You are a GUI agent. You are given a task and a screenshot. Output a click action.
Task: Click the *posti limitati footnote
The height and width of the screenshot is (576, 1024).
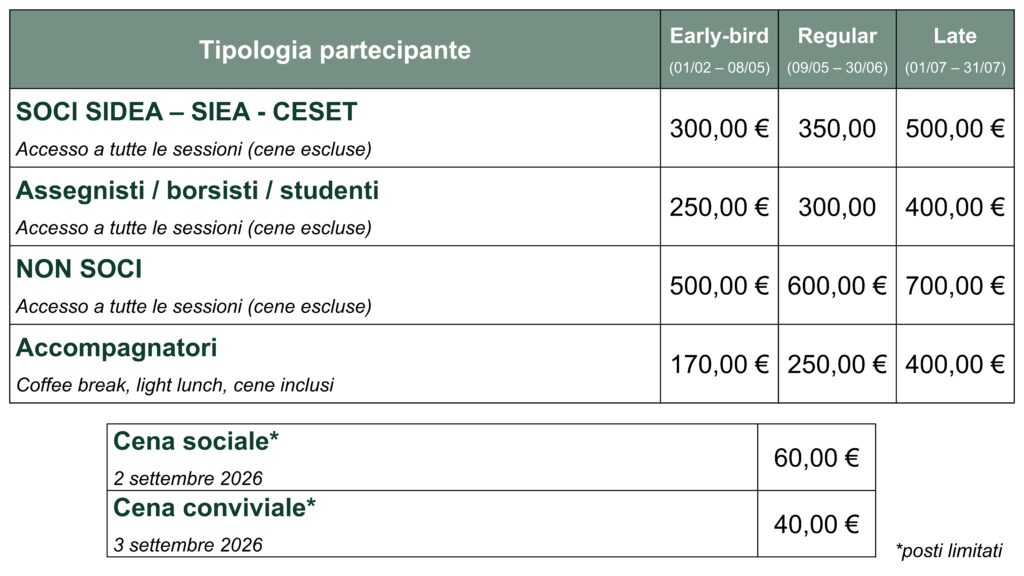click(949, 551)
